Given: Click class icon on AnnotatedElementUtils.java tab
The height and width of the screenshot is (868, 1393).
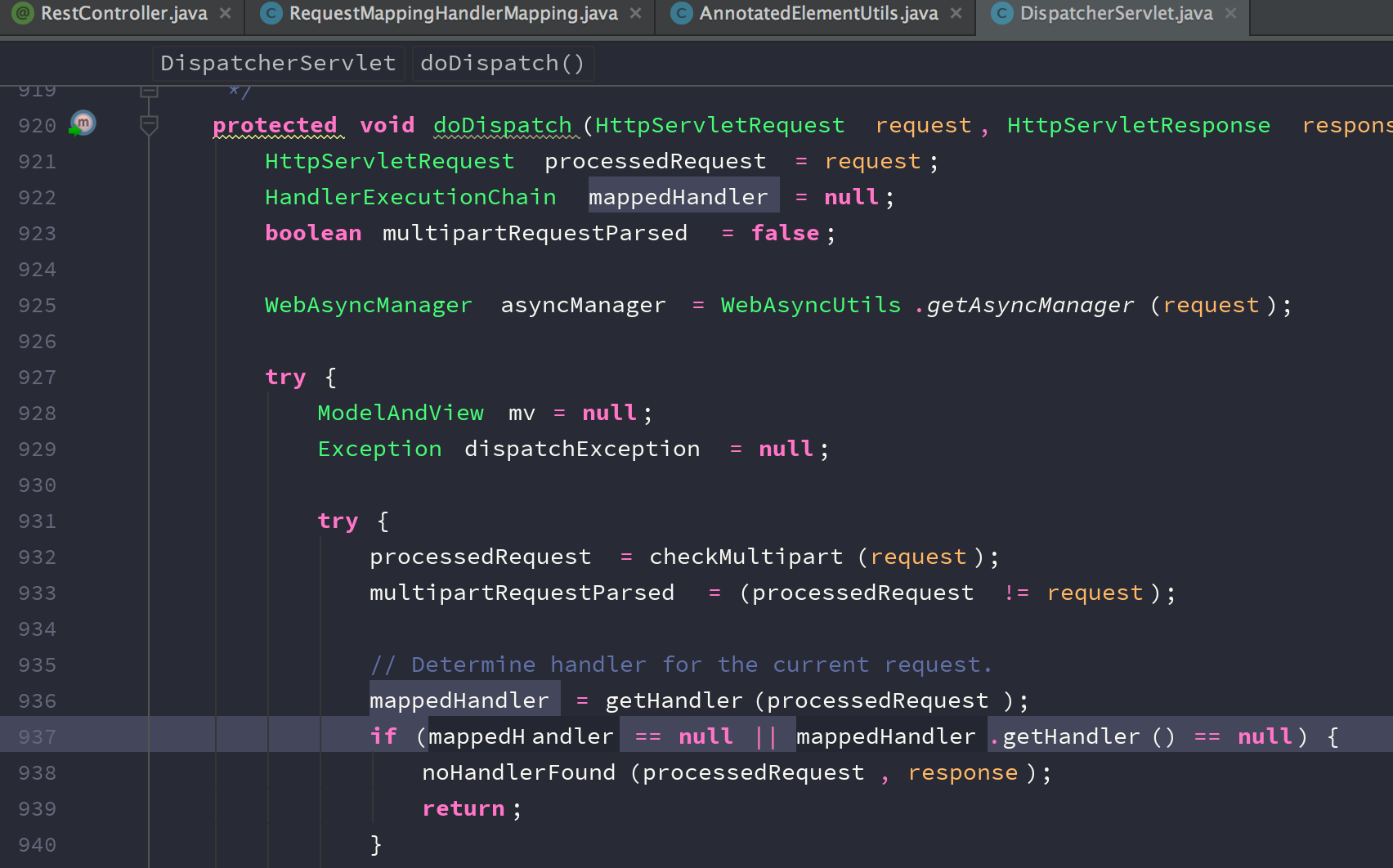Looking at the screenshot, I should click(x=681, y=13).
